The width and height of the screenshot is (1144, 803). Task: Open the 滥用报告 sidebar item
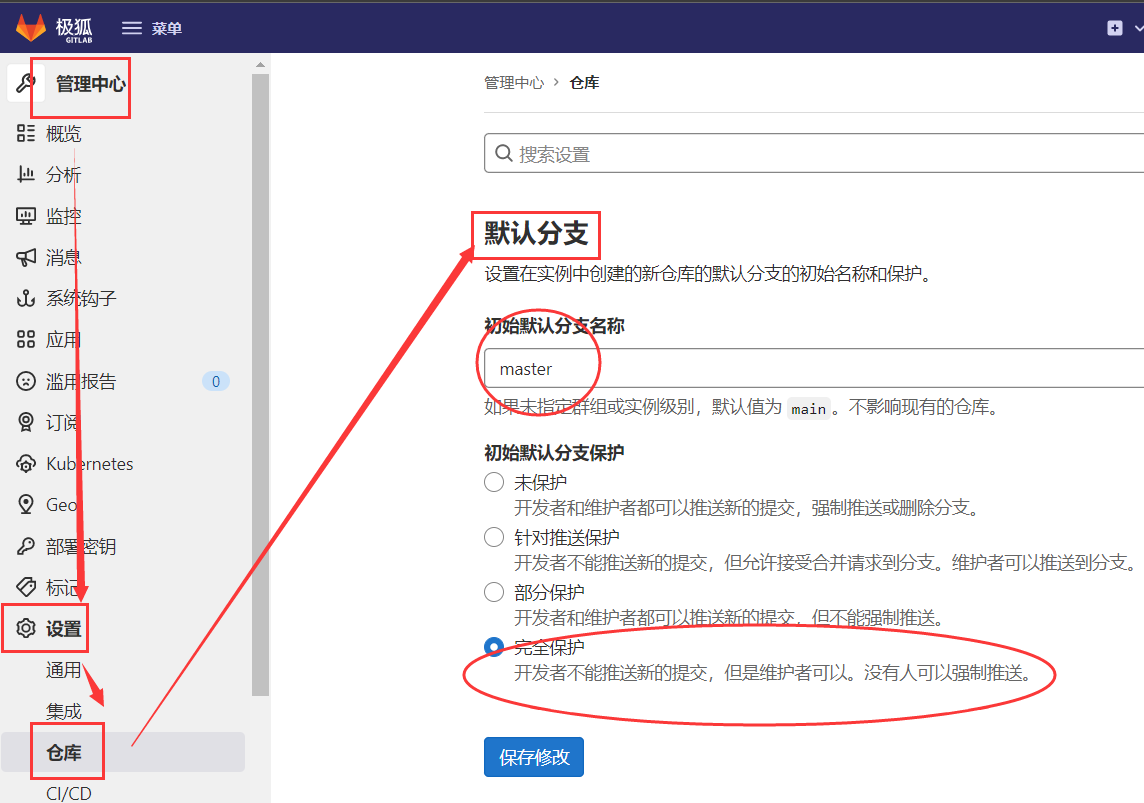point(81,381)
